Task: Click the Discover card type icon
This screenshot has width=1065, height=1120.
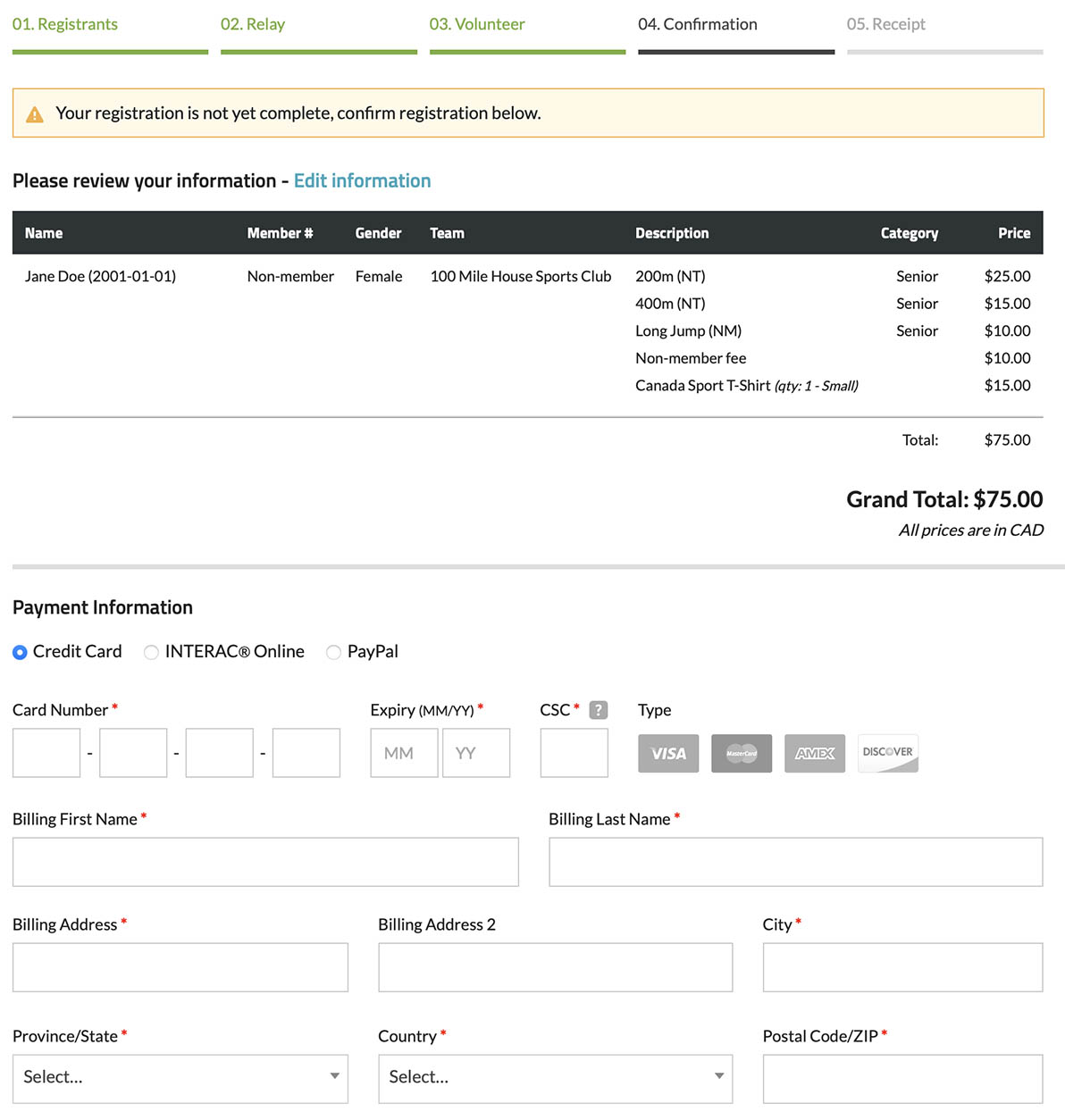Action: (x=887, y=753)
